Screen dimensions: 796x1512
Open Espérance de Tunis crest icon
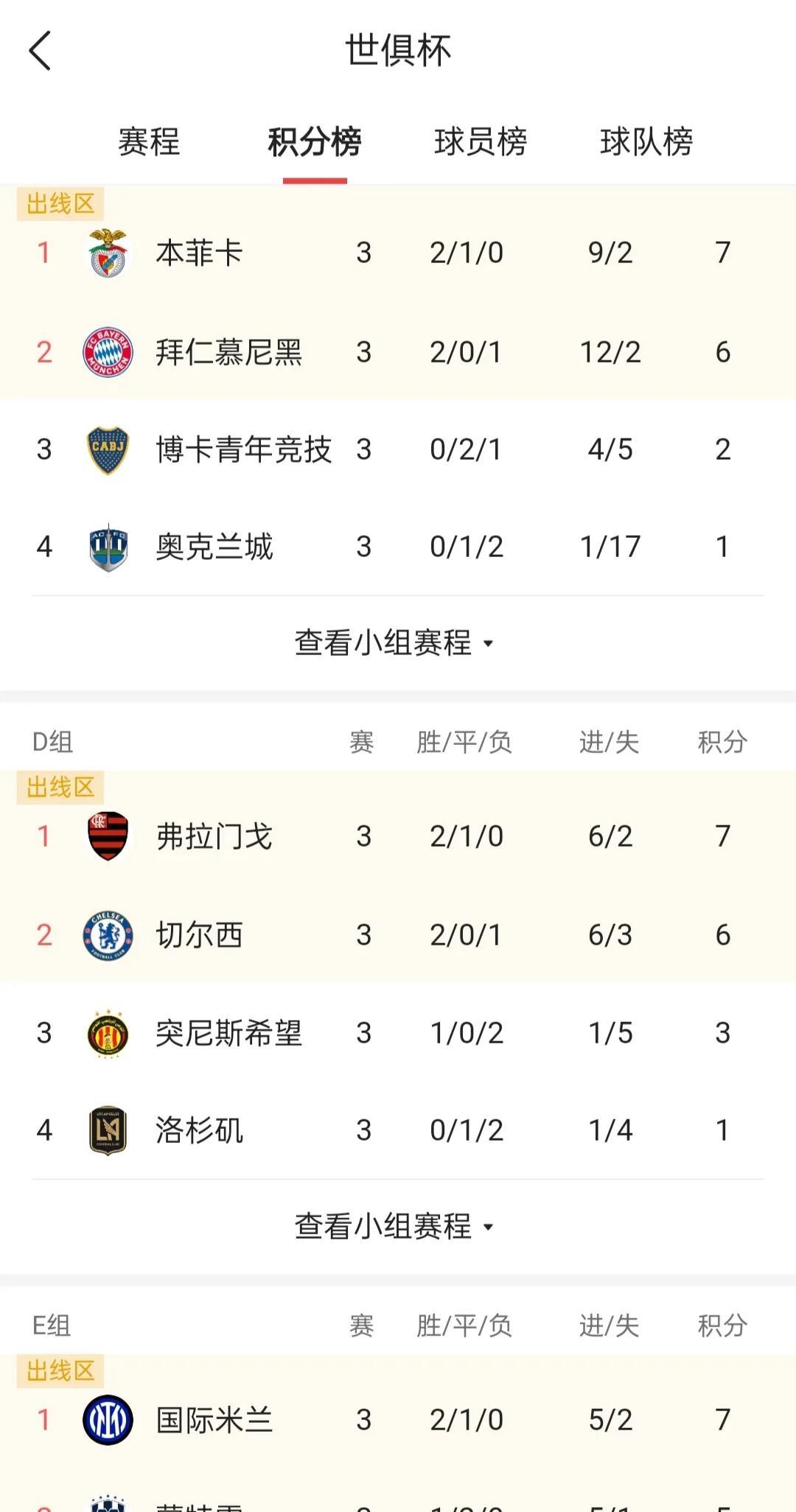pyautogui.click(x=108, y=1033)
